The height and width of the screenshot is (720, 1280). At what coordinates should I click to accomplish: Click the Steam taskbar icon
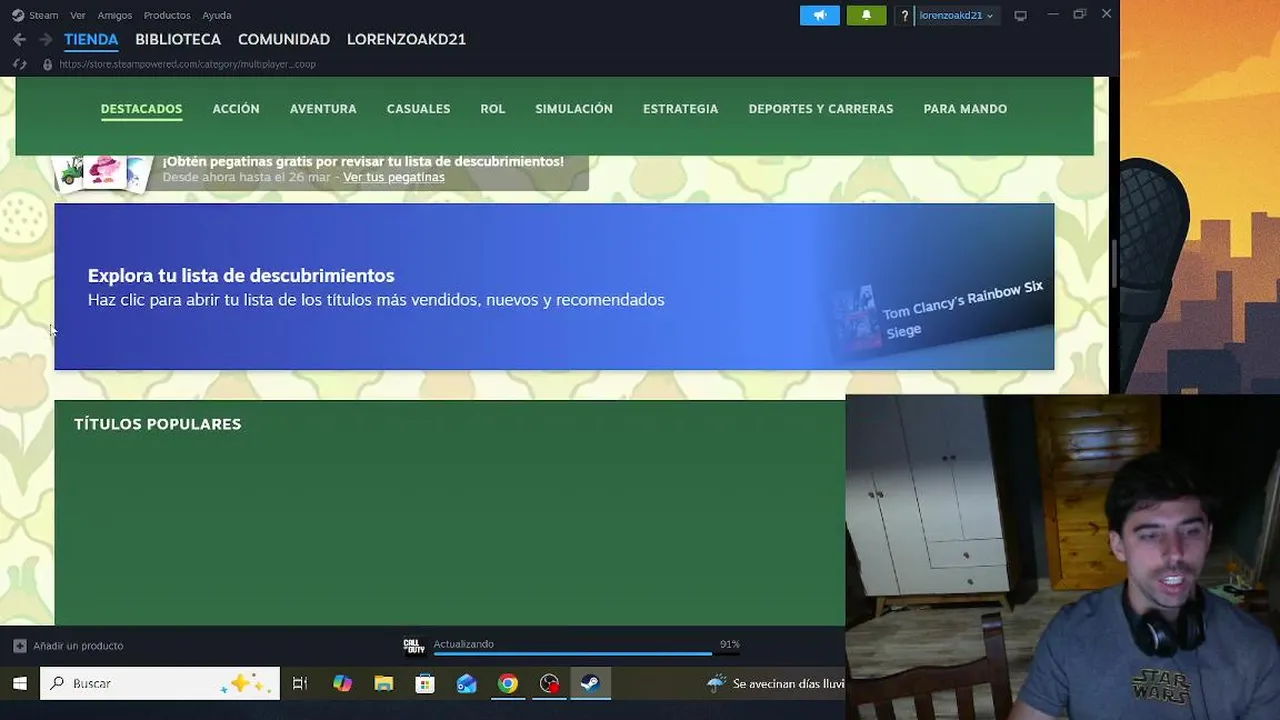coord(590,684)
